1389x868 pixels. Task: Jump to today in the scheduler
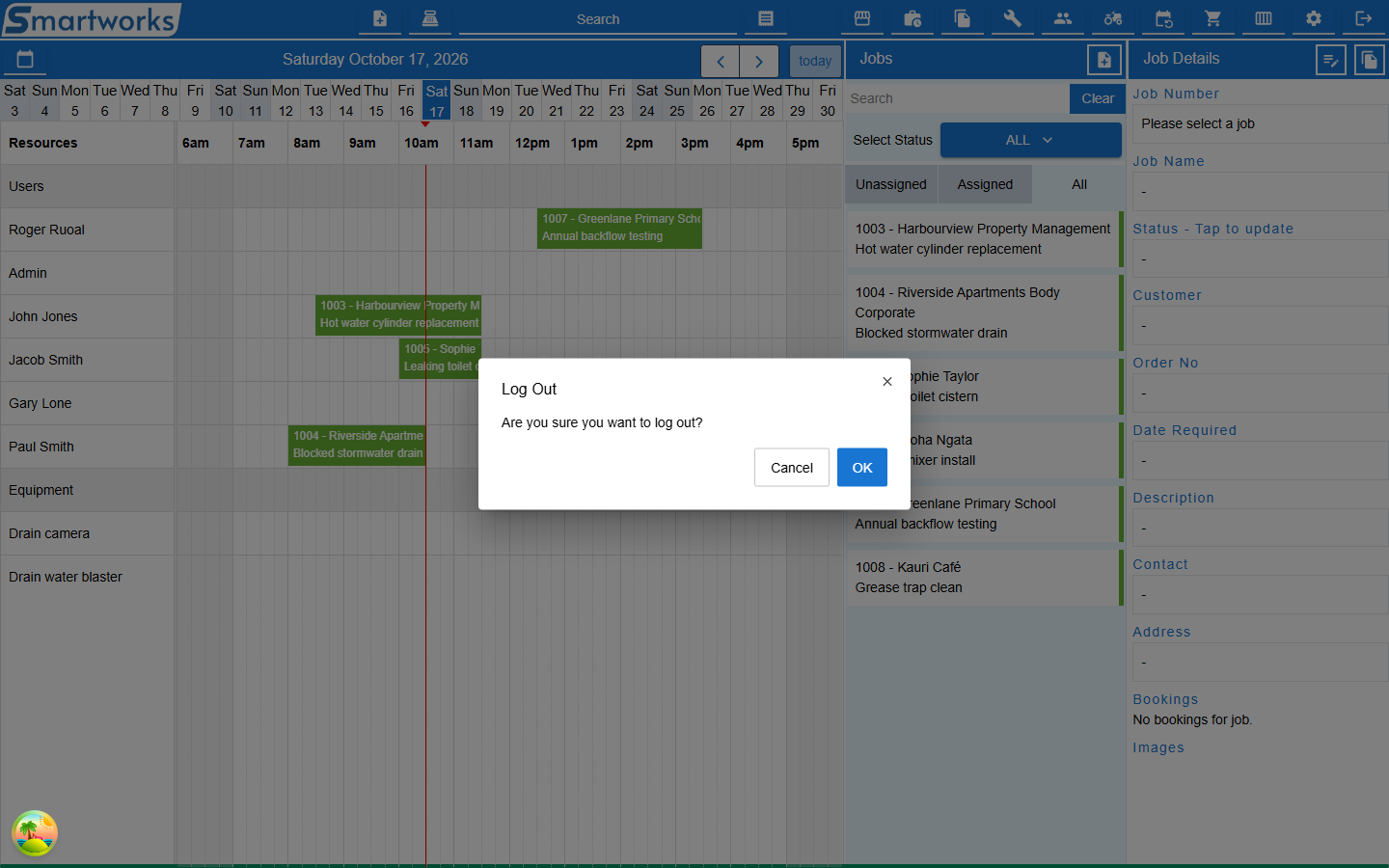815,62
